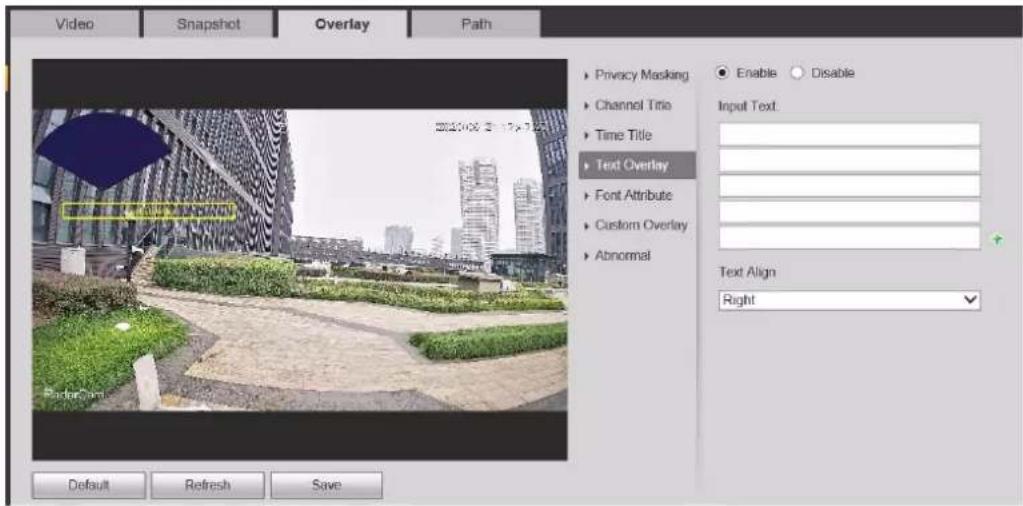Click the blue privacy mask shape in preview
This screenshot has width=1023, height=506.
coord(103,151)
